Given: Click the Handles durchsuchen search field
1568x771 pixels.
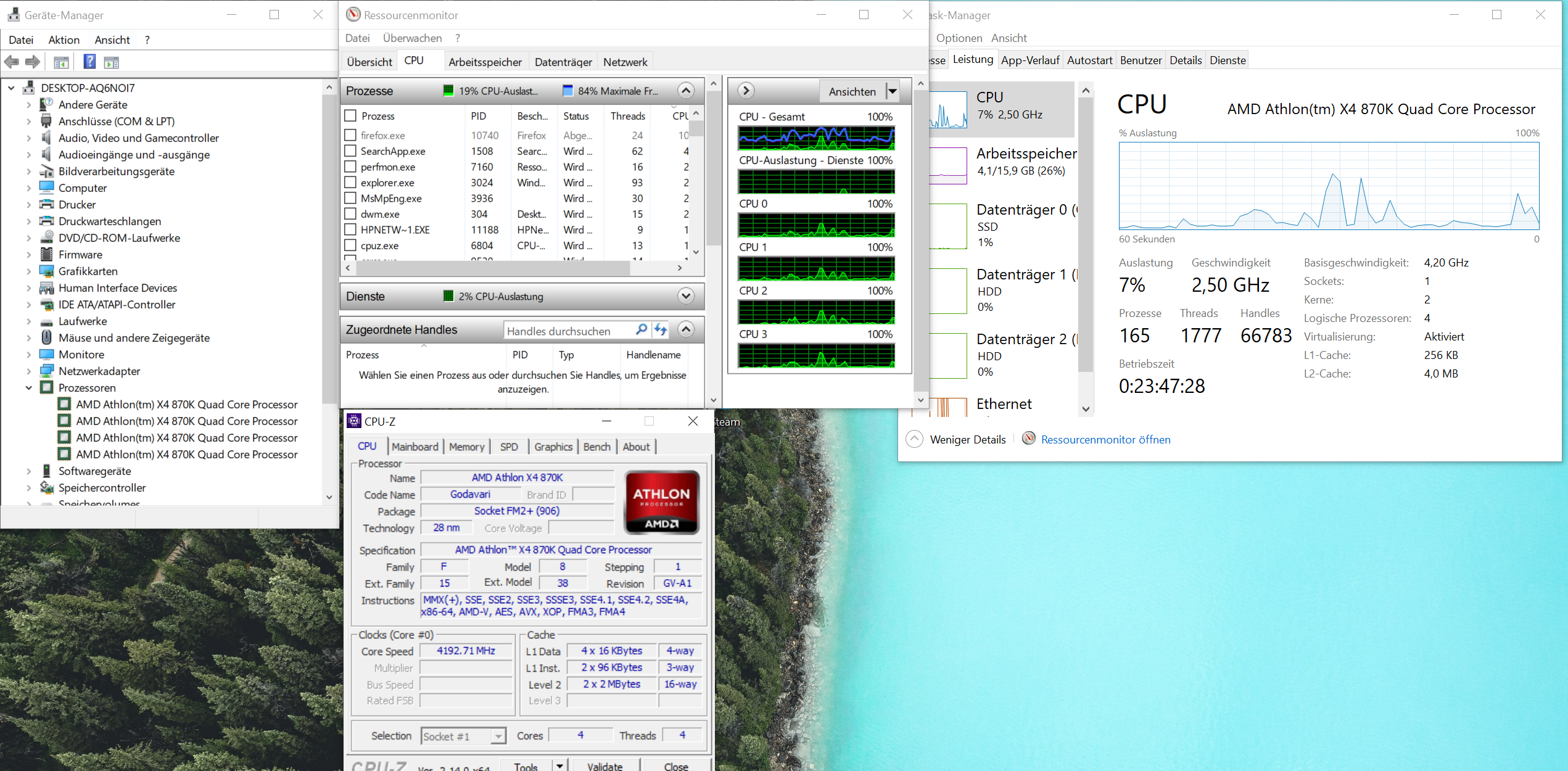Looking at the screenshot, I should pyautogui.click(x=569, y=331).
